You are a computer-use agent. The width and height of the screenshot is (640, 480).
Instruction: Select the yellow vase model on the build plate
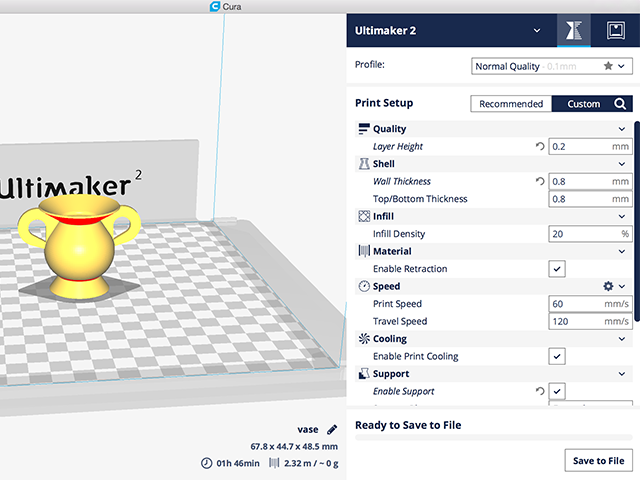point(80,247)
